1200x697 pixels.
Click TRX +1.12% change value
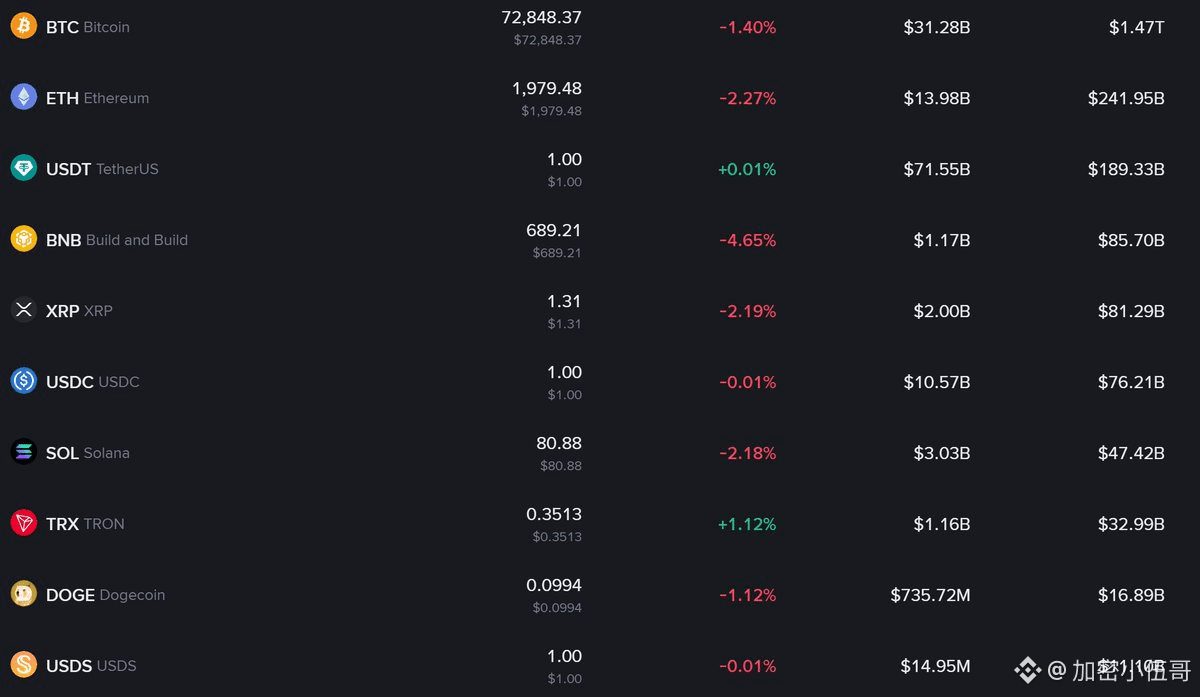[747, 524]
